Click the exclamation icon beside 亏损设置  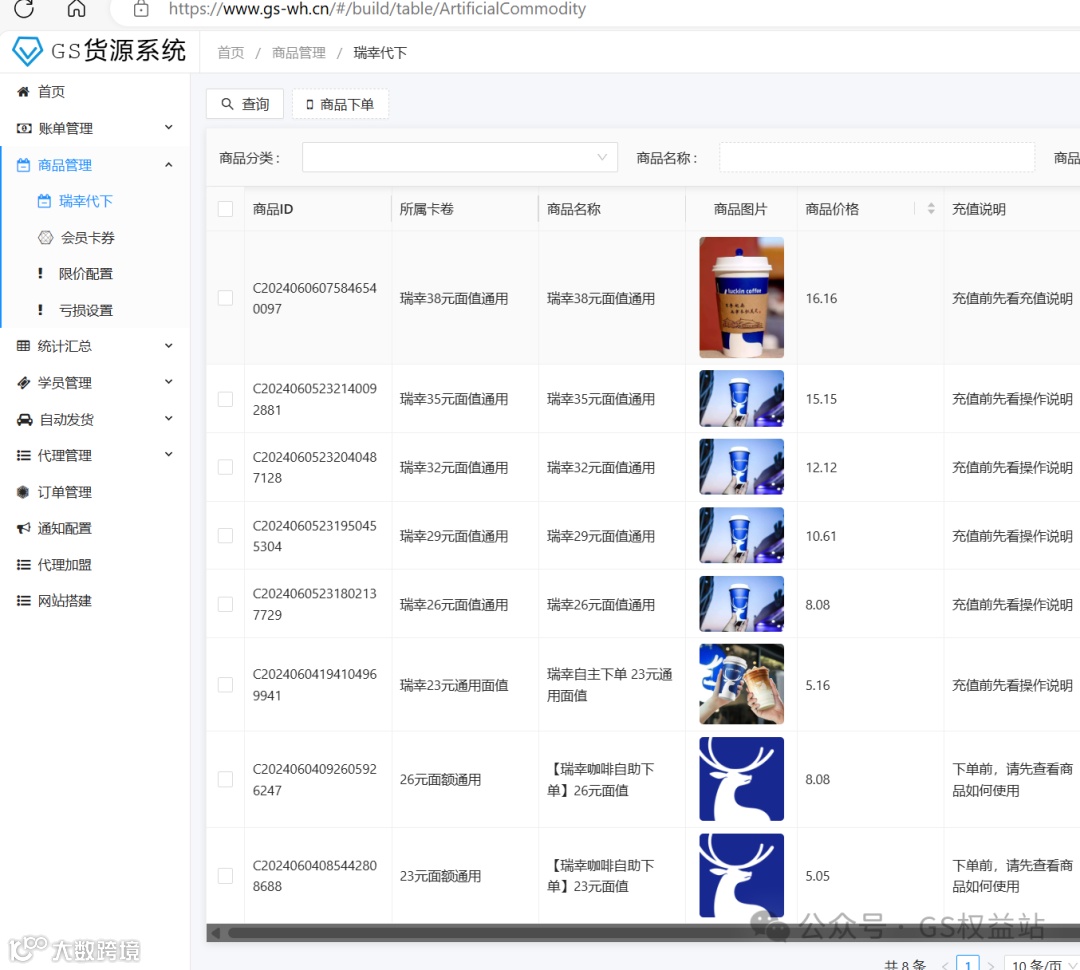[40, 310]
